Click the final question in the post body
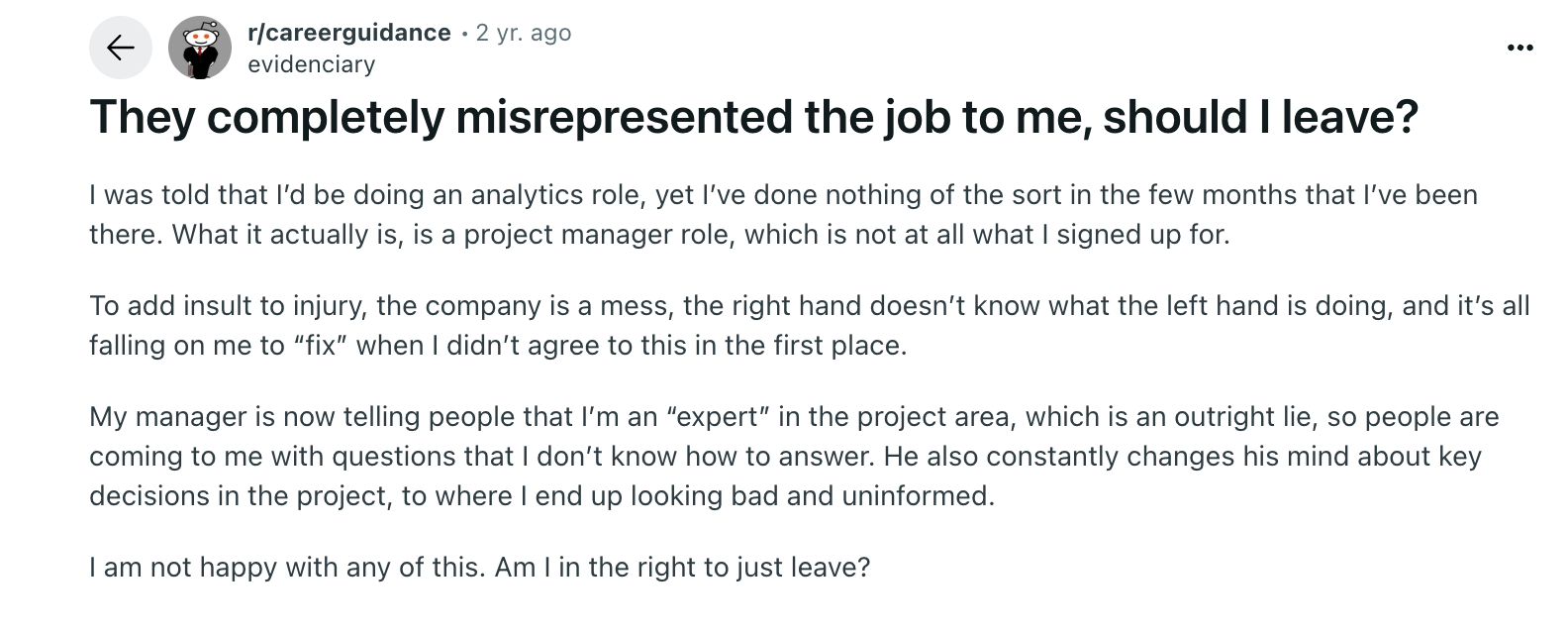 479,568
